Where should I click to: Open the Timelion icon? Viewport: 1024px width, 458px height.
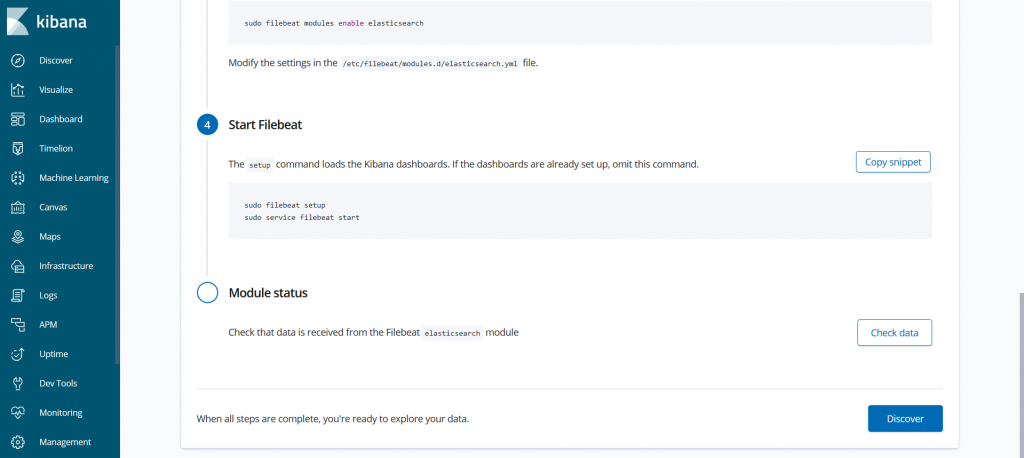(18, 149)
